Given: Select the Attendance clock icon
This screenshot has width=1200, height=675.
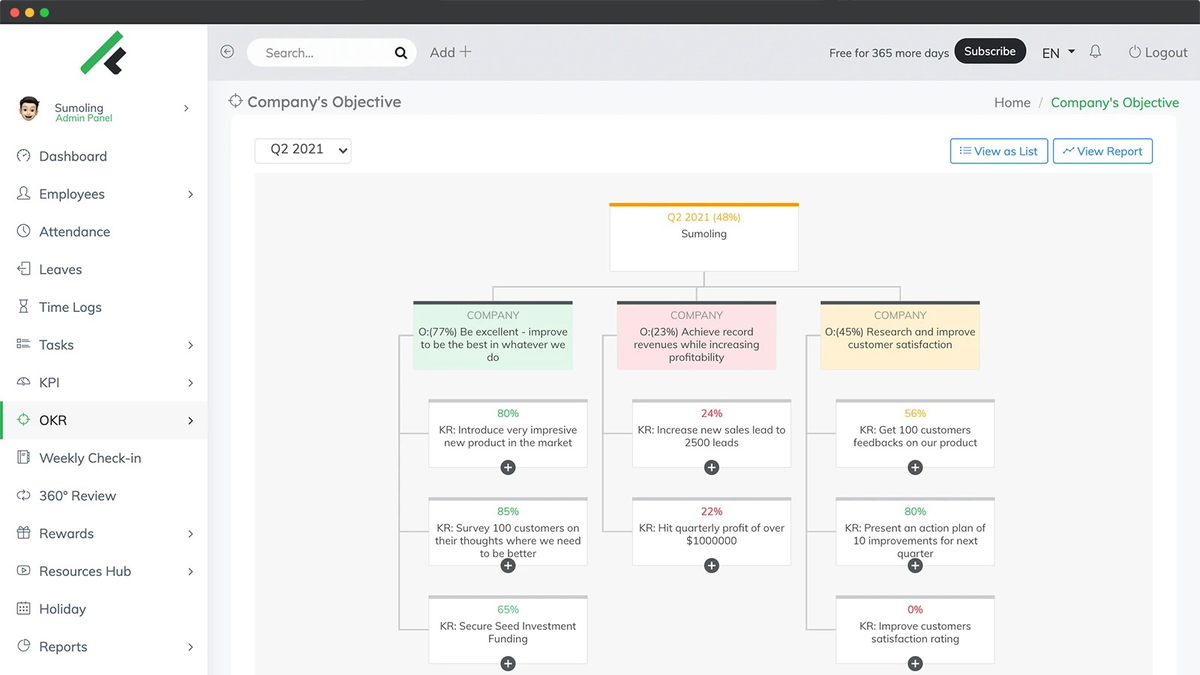Looking at the screenshot, I should coord(23,231).
